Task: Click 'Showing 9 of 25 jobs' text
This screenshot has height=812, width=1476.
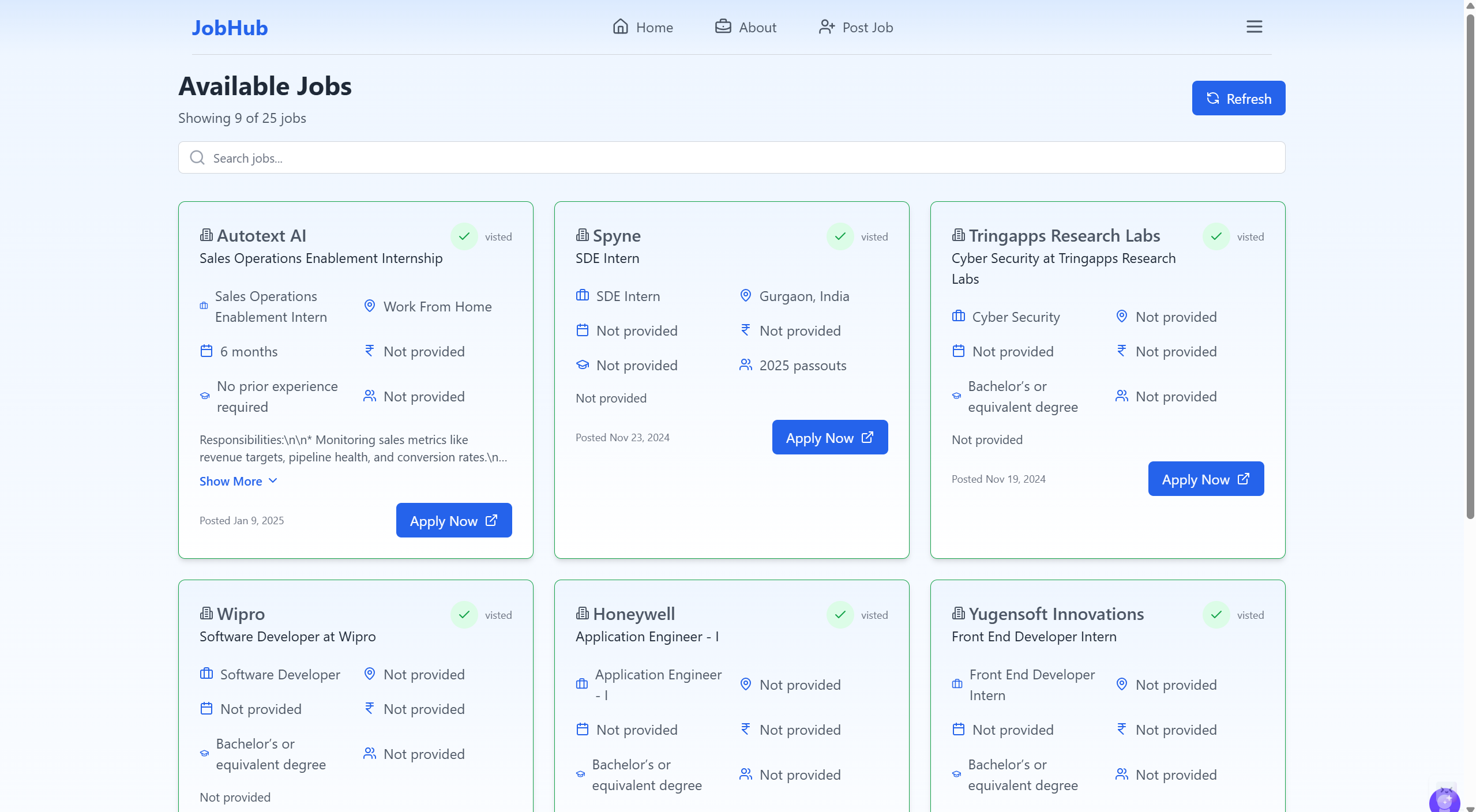Action: click(242, 118)
